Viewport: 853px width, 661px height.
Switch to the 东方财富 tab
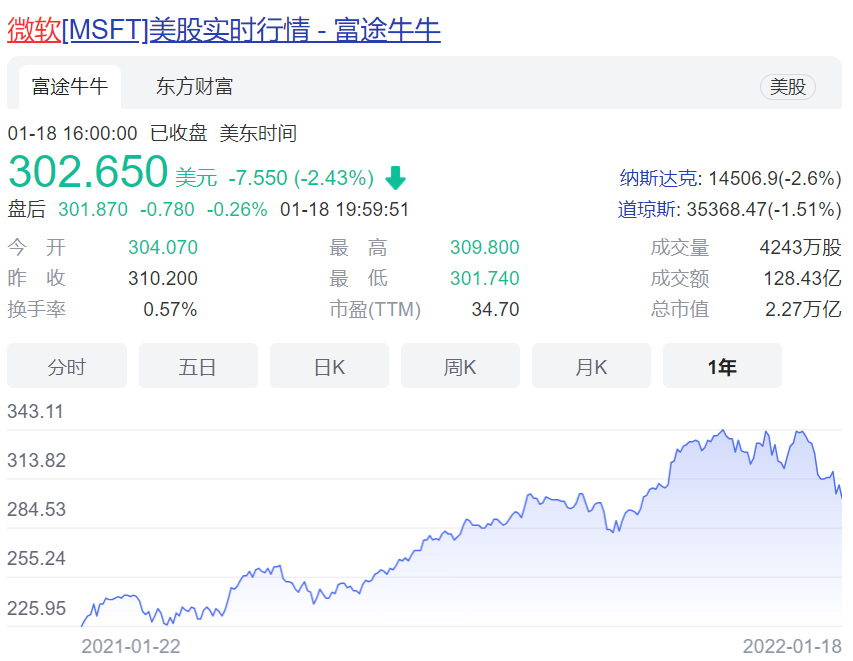point(194,87)
